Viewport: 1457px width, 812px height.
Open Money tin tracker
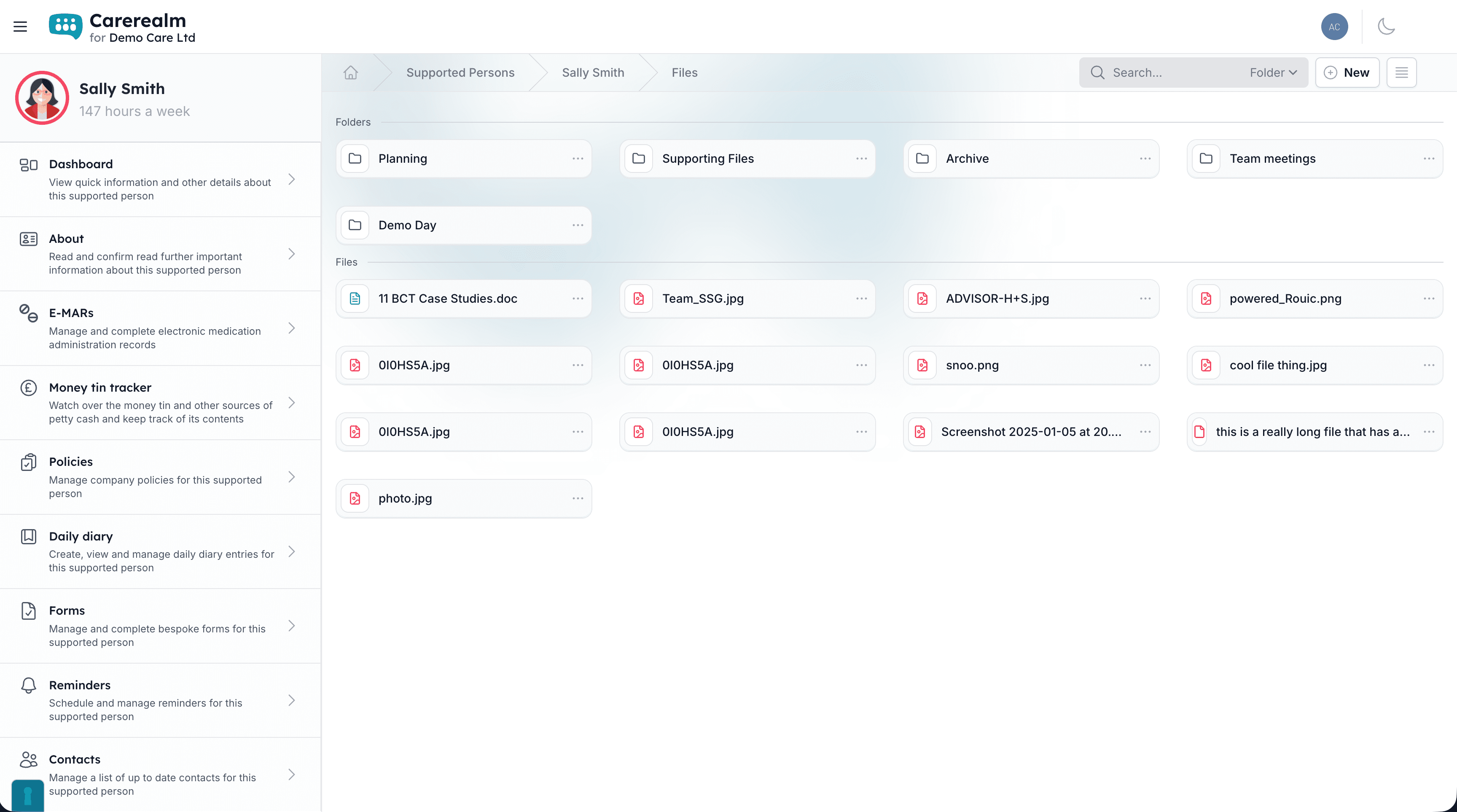point(161,403)
